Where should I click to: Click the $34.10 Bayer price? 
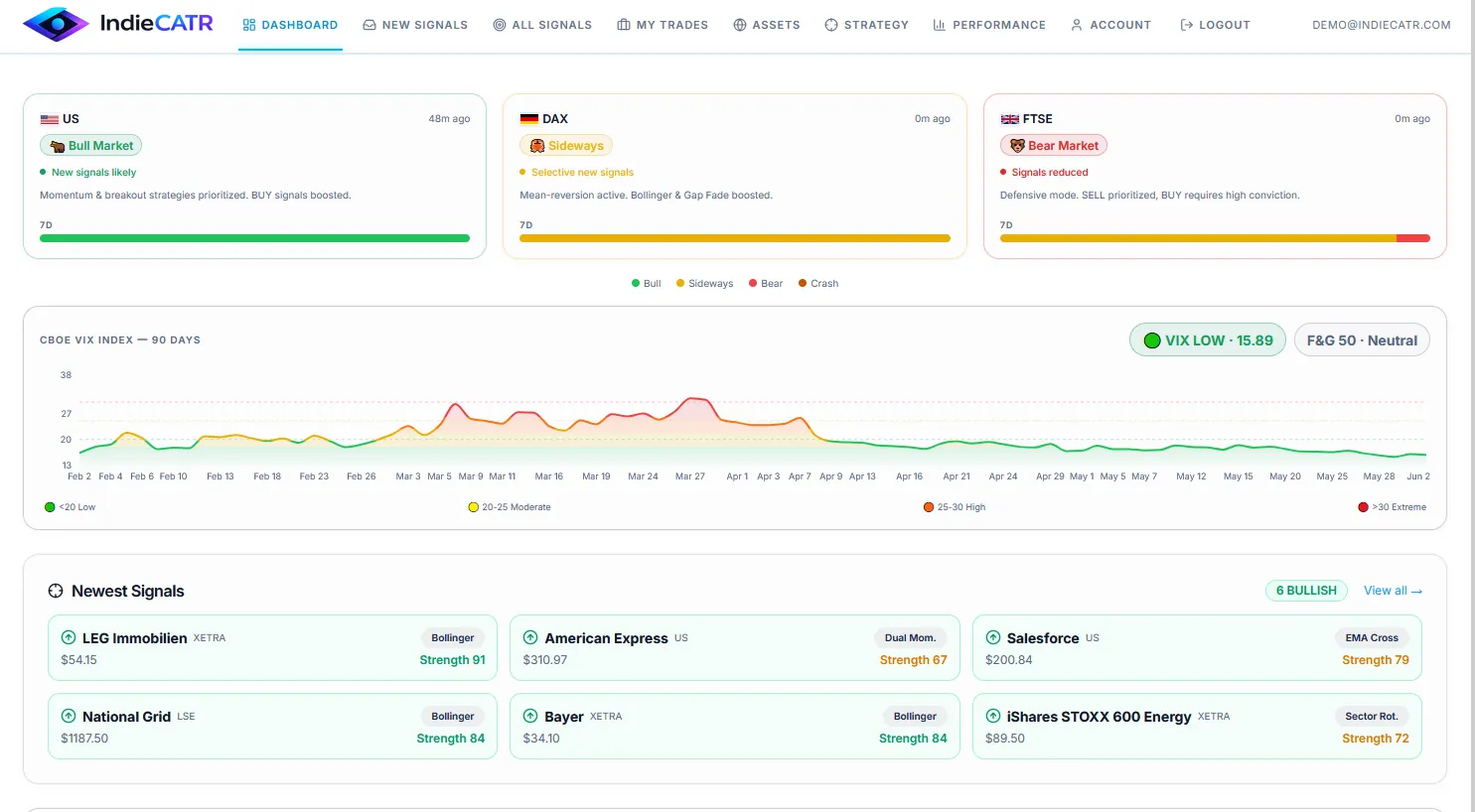pyautogui.click(x=541, y=739)
